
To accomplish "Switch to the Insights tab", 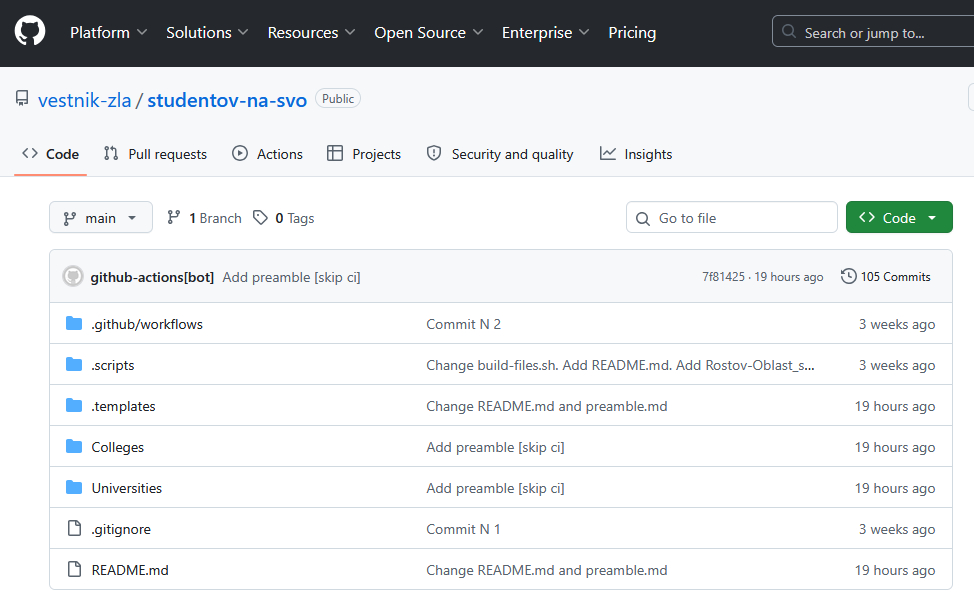I will click(636, 153).
